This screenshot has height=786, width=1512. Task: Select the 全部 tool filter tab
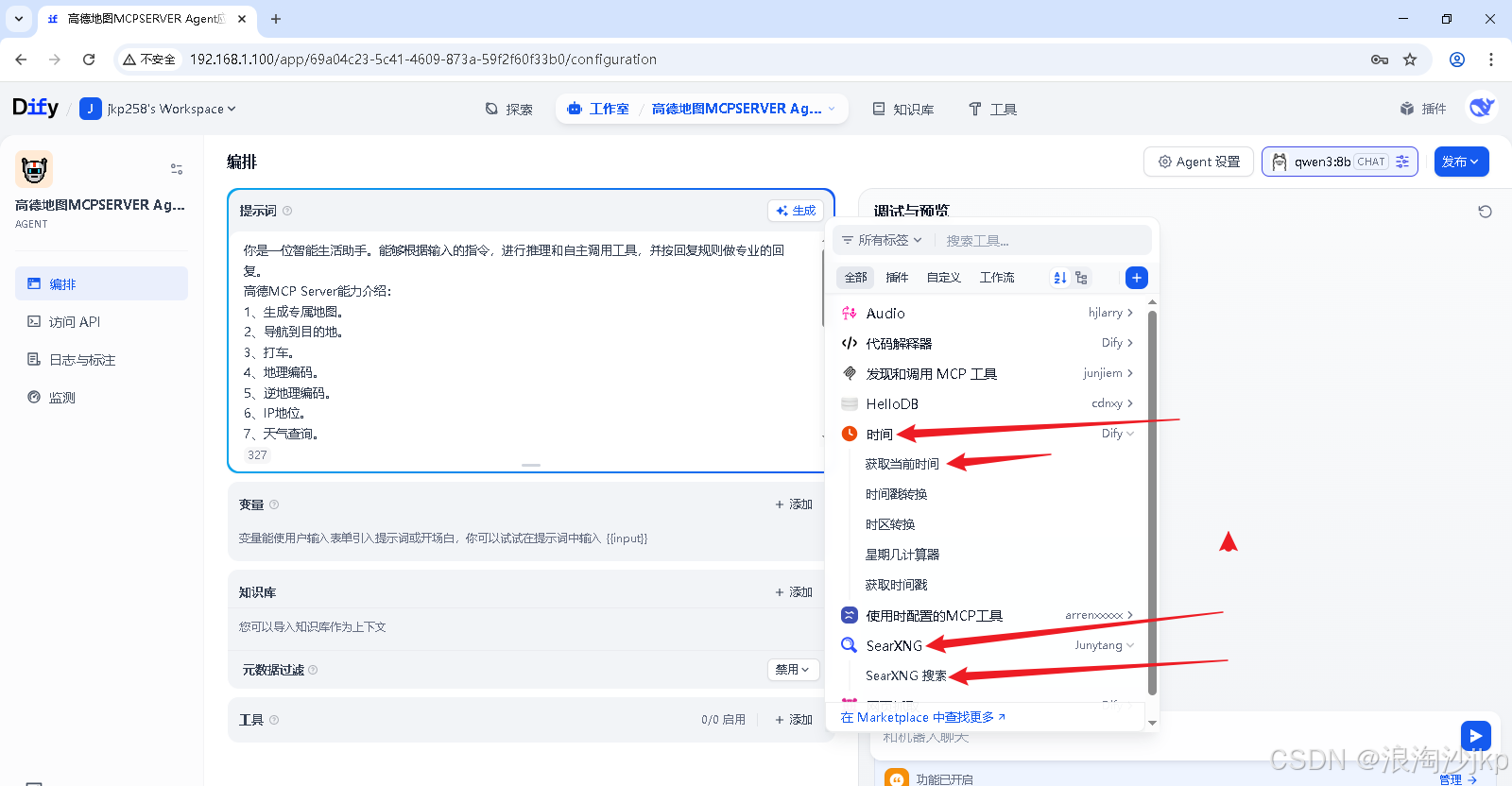tap(855, 277)
